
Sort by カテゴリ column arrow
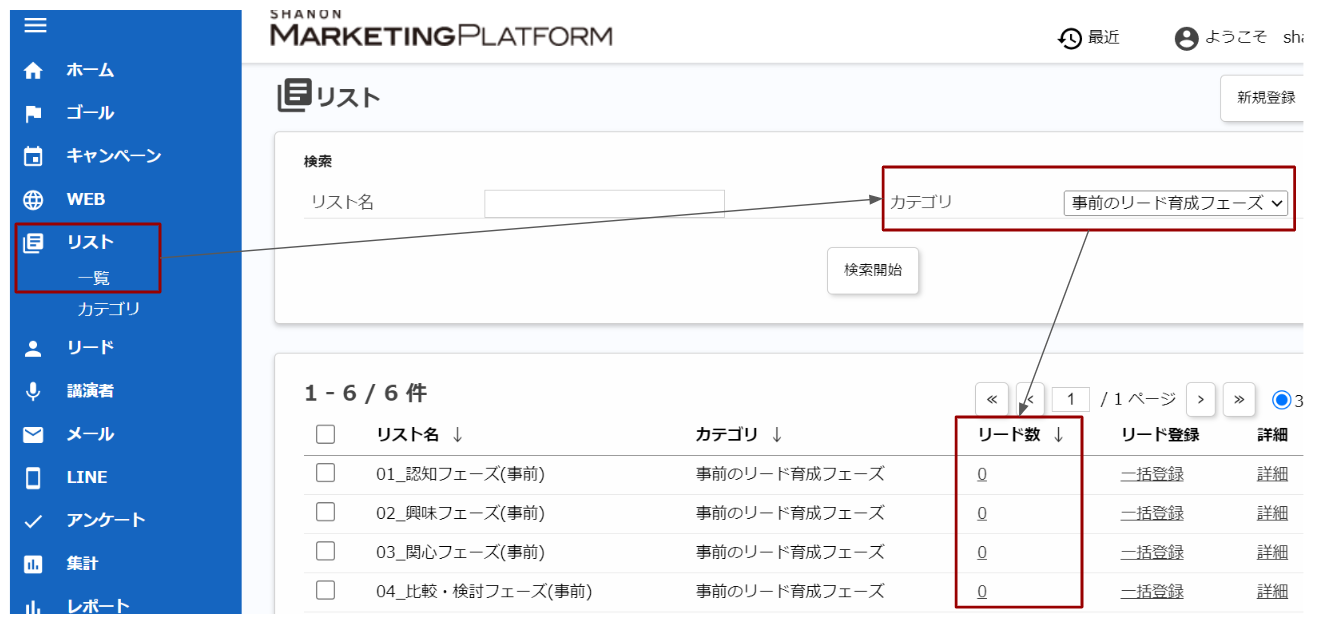click(776, 434)
